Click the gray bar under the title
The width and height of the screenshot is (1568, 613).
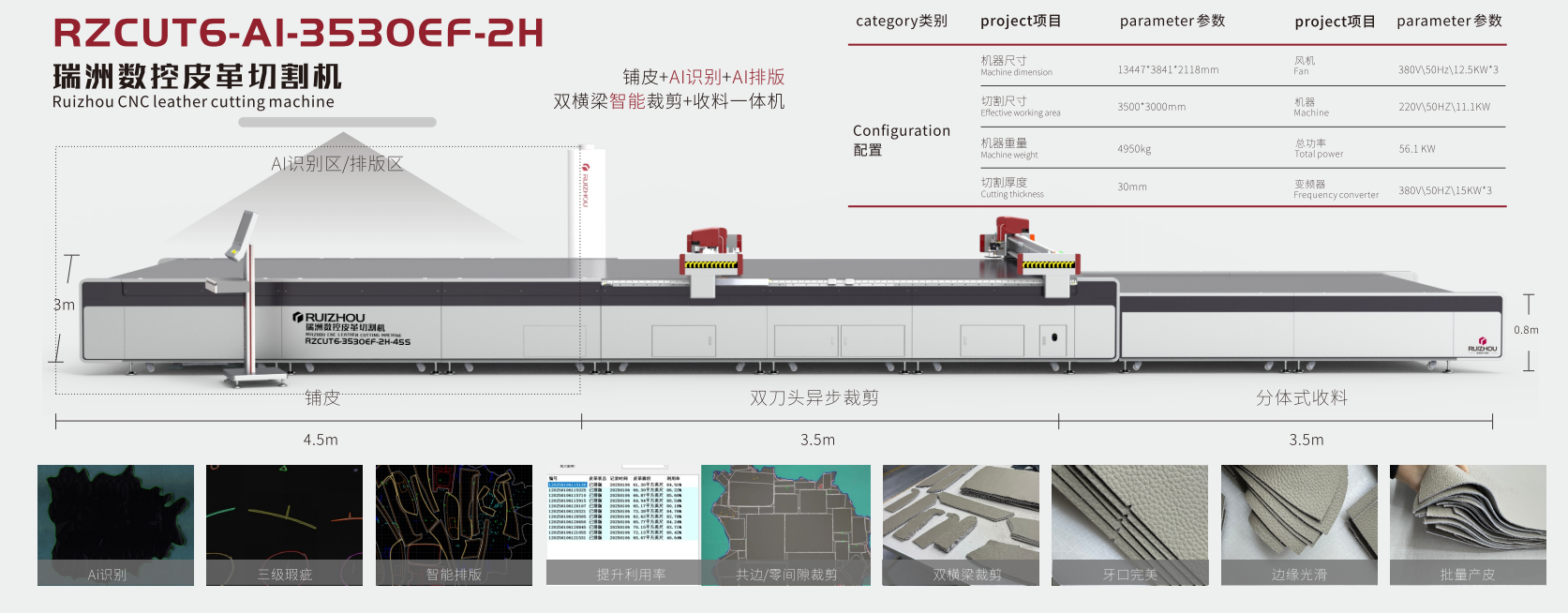tap(337, 122)
